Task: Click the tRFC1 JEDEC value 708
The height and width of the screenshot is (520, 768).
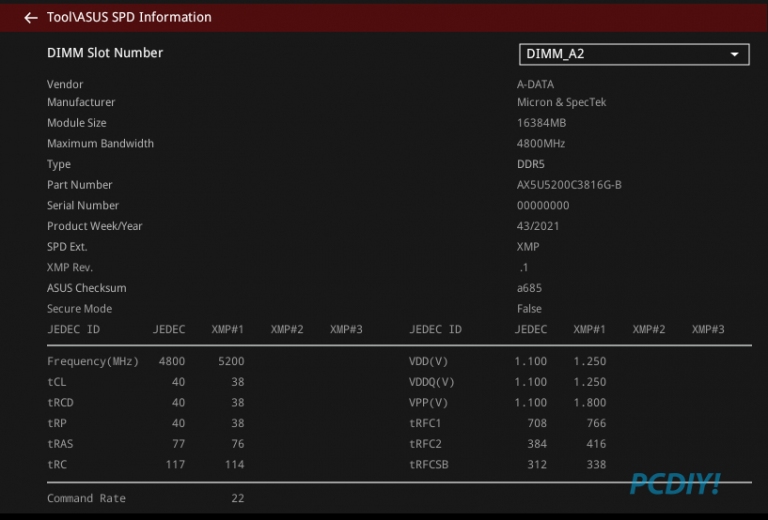Action: click(x=537, y=423)
